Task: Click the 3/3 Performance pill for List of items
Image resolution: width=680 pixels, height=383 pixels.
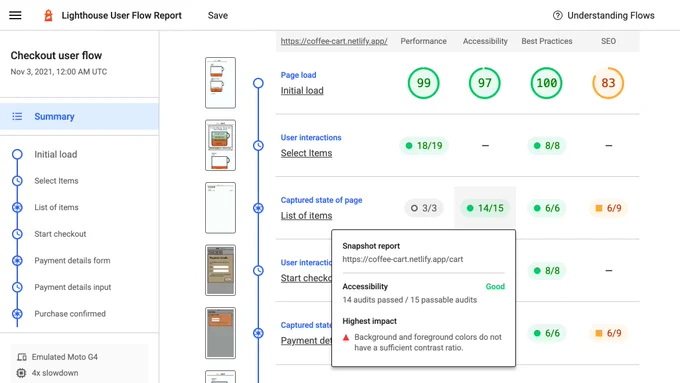Action: (x=424, y=208)
